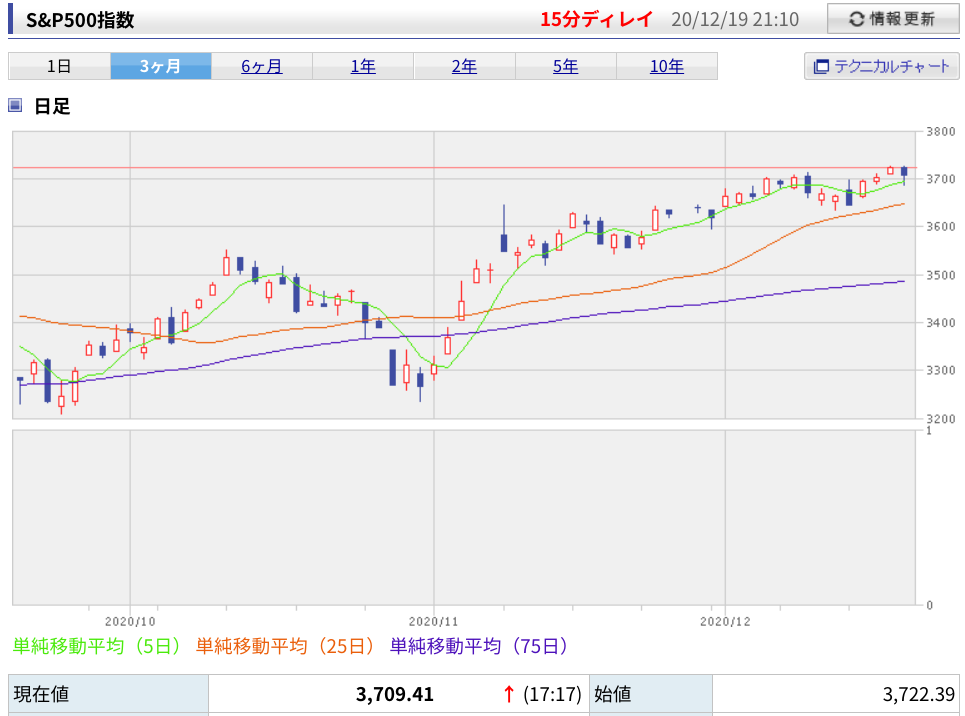Switch to the 1年 period tab
Image resolution: width=965 pixels, height=716 pixels.
pyautogui.click(x=363, y=66)
